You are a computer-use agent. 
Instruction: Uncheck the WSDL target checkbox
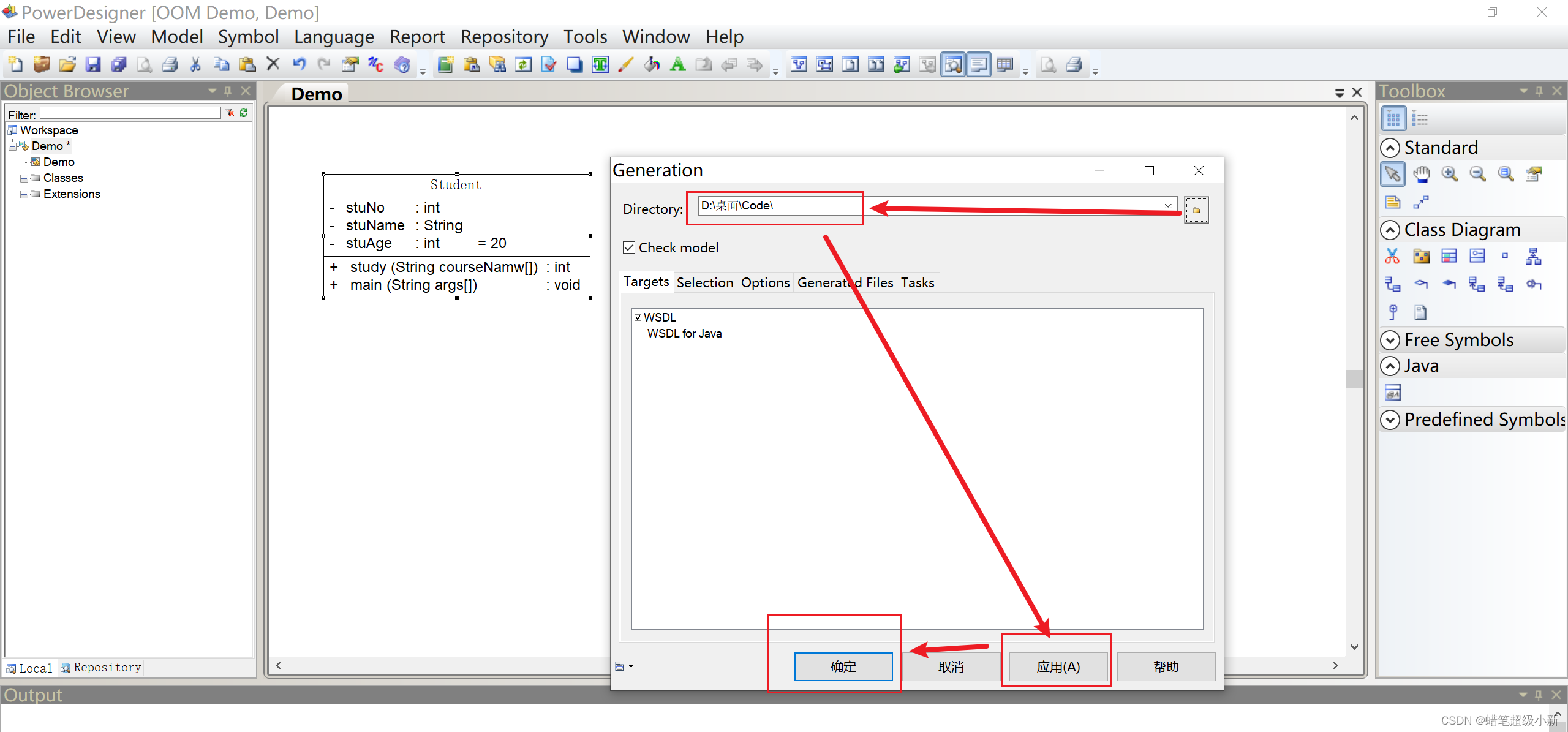point(638,317)
